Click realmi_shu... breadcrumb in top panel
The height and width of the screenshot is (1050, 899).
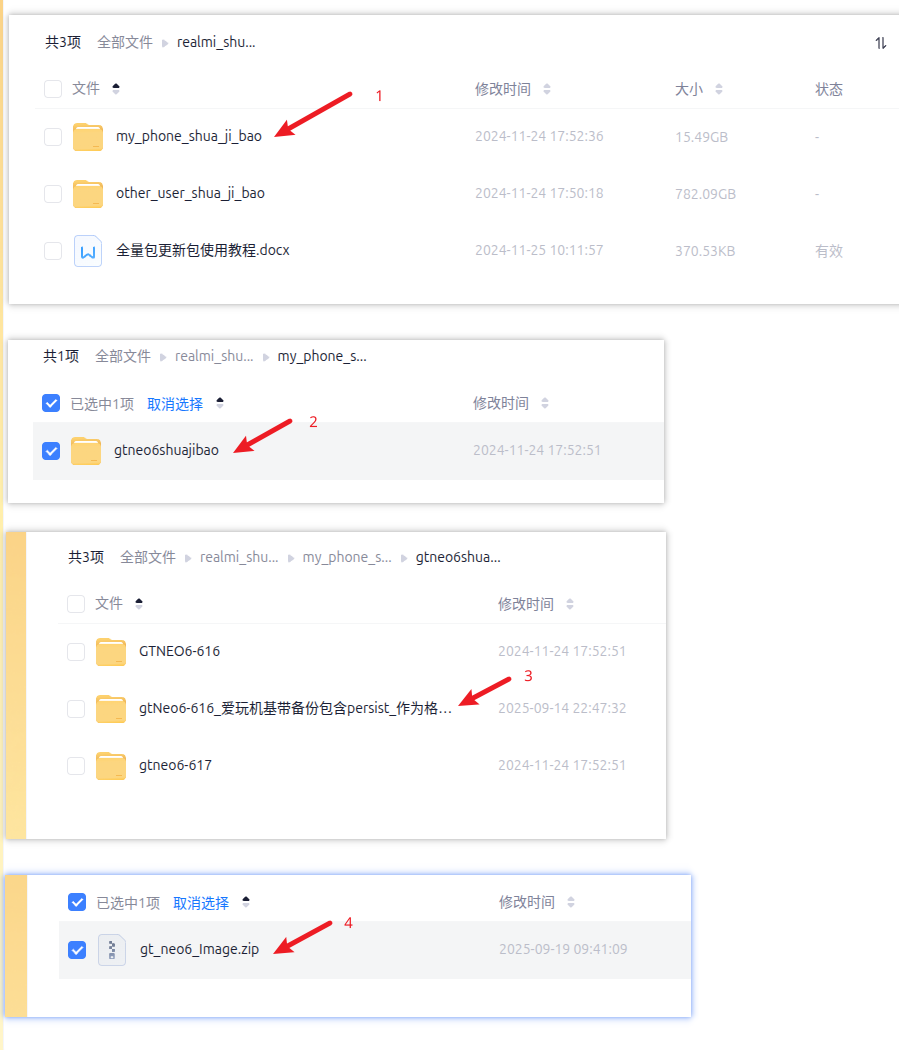(216, 43)
